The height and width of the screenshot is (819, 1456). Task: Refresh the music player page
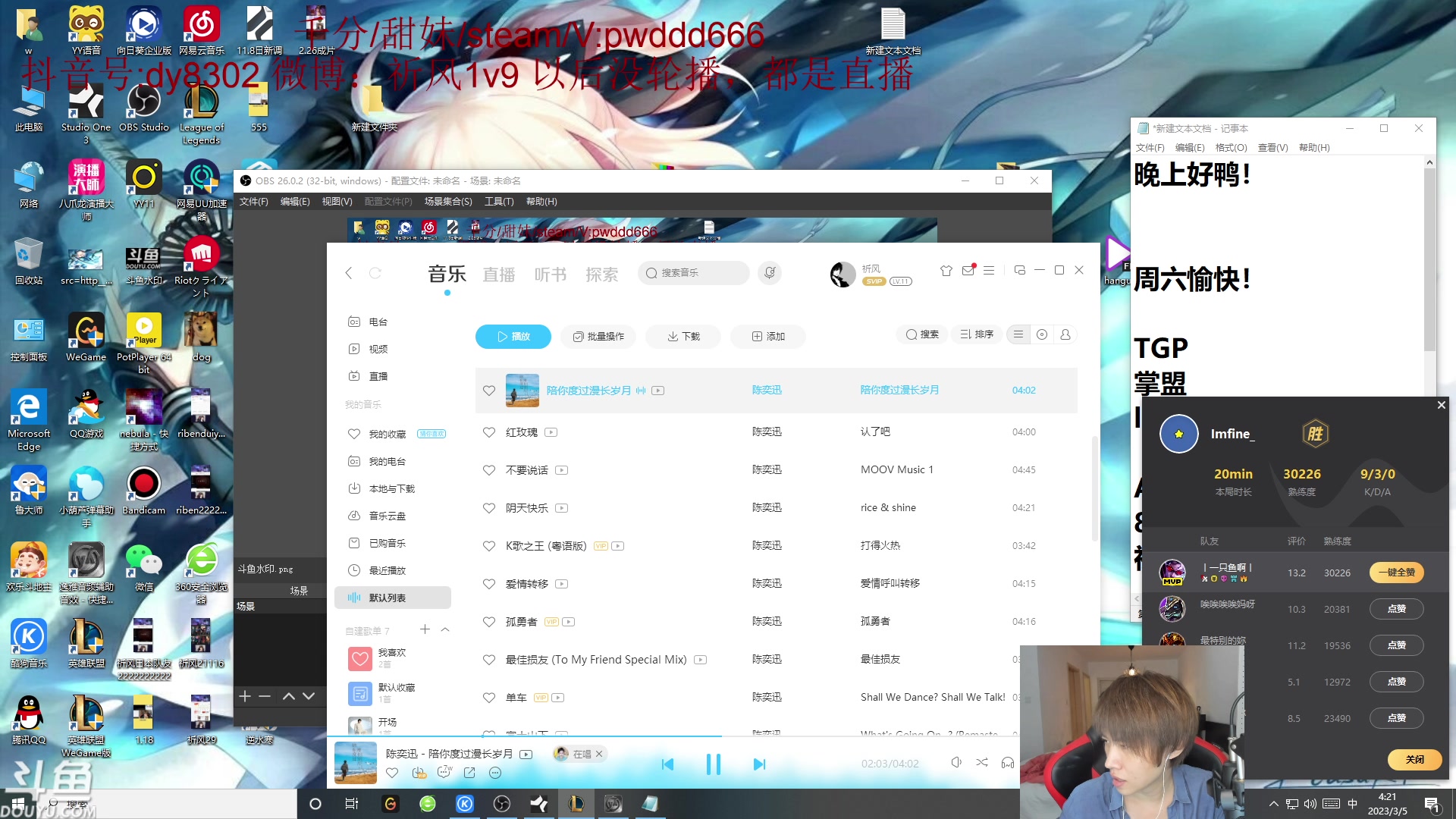[375, 273]
